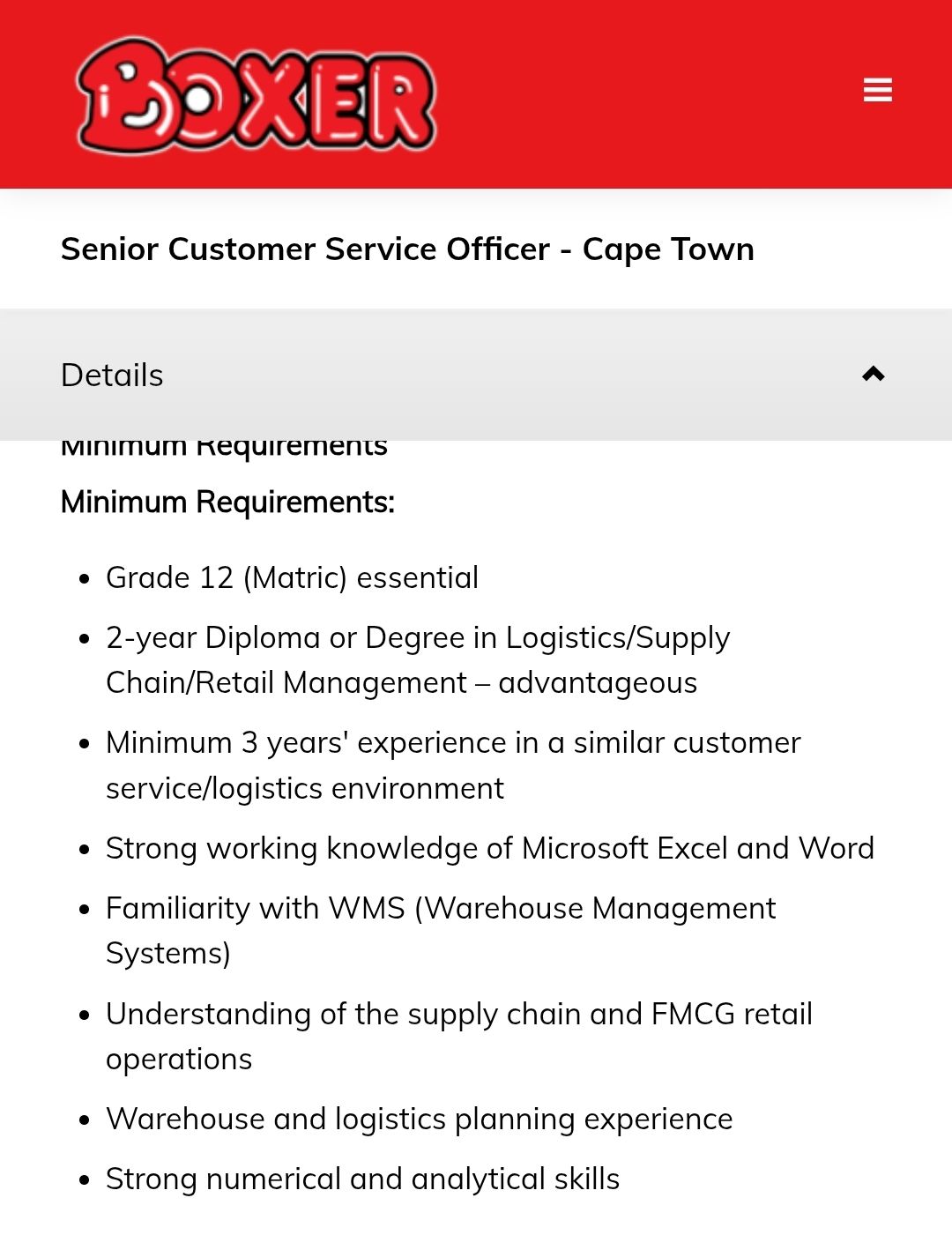
Task: Click the bullet dot beside Grade 12
Action: tap(85, 580)
